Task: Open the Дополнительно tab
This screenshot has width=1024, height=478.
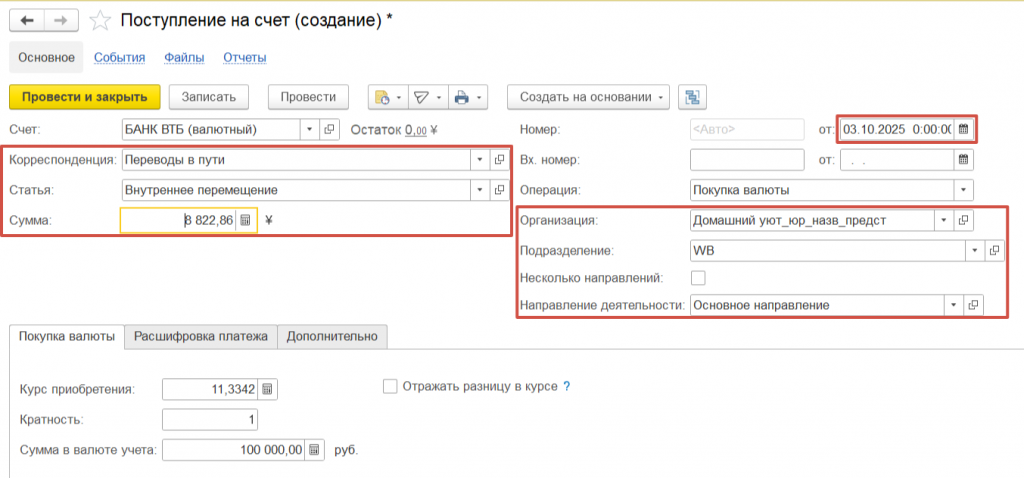Action: coord(332,337)
